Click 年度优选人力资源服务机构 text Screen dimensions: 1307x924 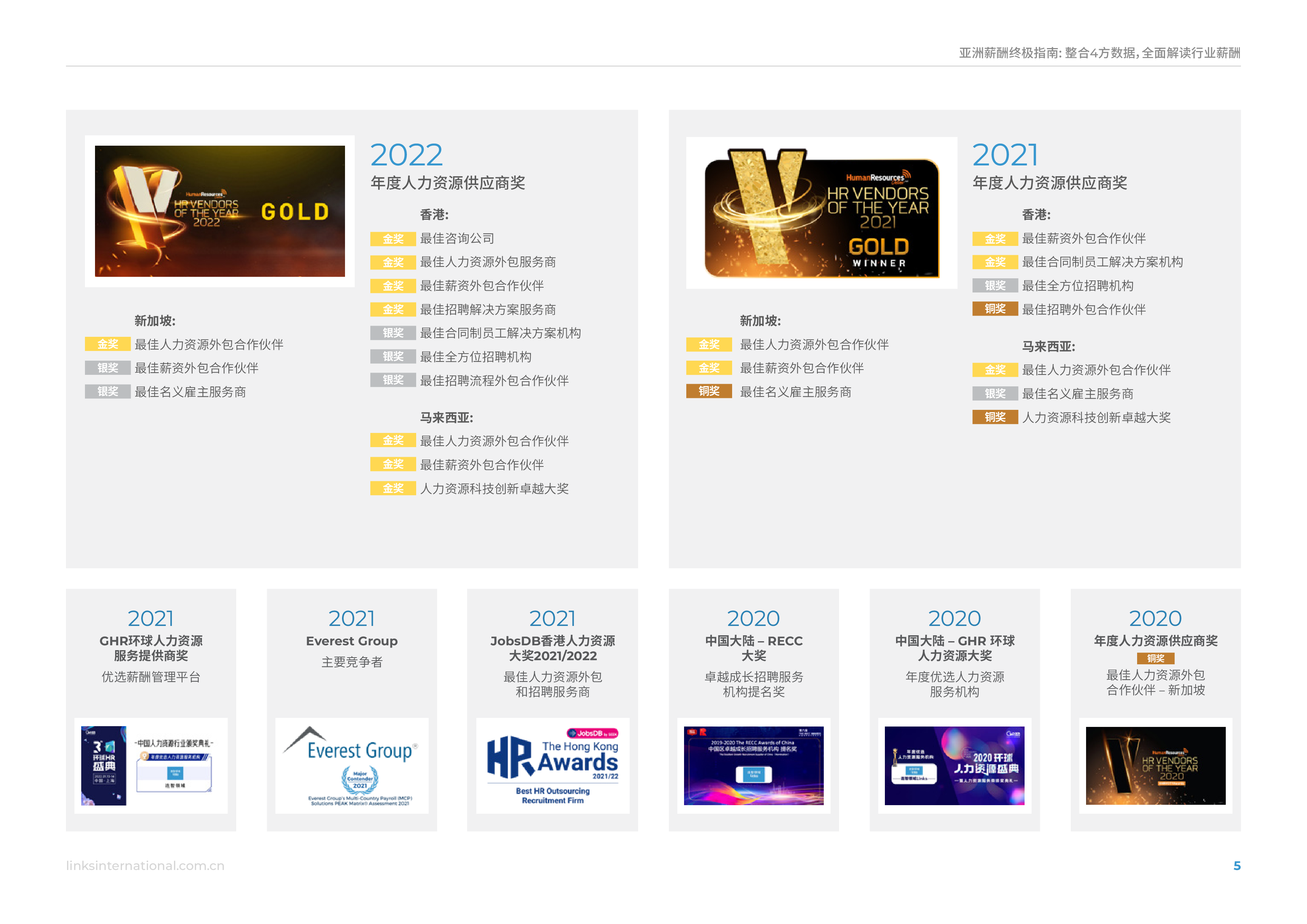tap(955, 684)
